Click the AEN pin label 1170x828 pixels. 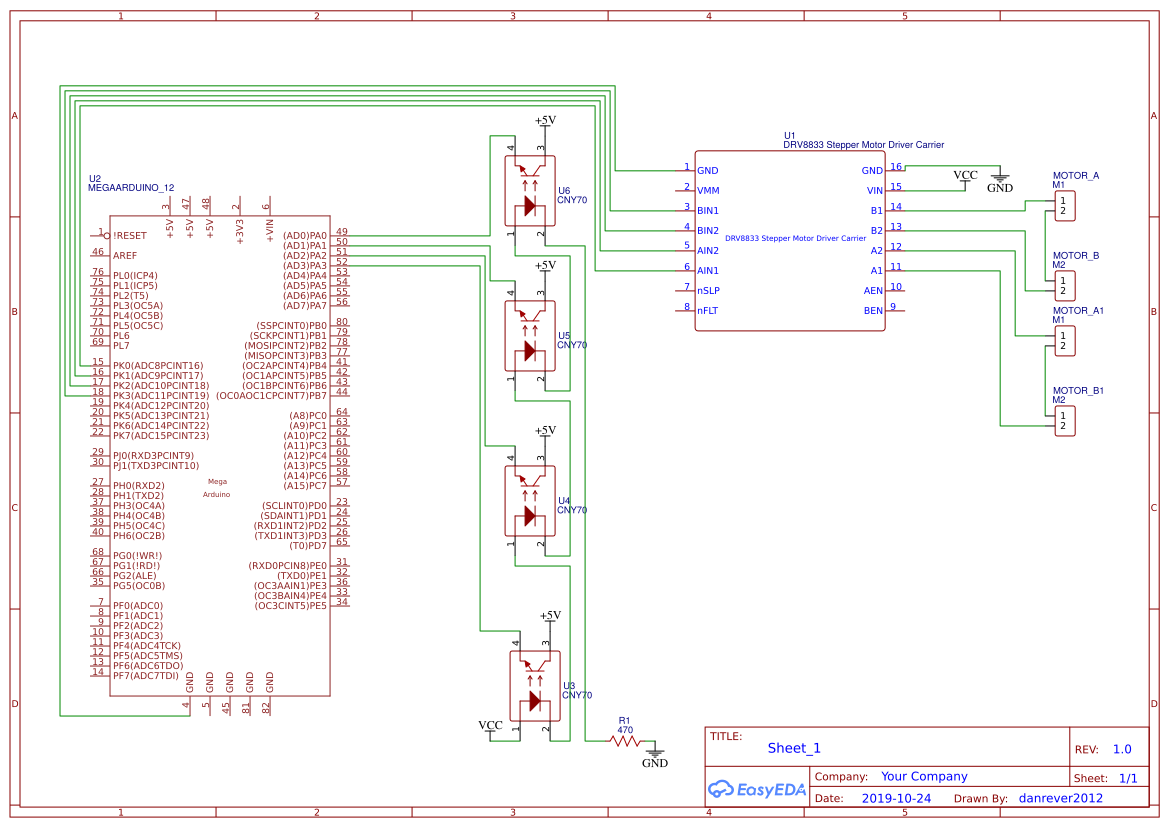[x=873, y=291]
